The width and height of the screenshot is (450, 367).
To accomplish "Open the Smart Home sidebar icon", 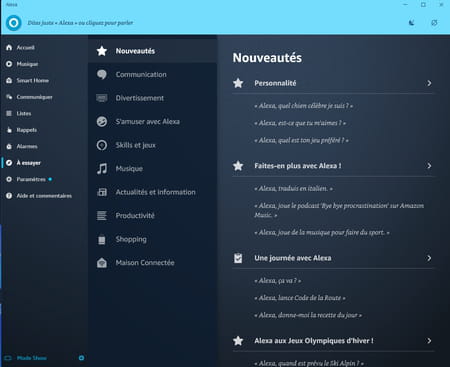I will tap(9, 80).
